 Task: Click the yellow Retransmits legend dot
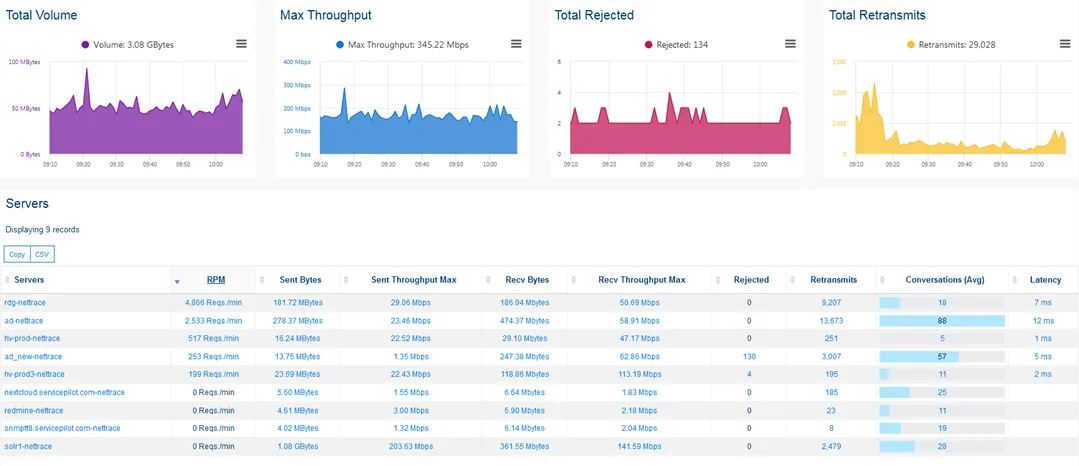pyautogui.click(x=910, y=45)
